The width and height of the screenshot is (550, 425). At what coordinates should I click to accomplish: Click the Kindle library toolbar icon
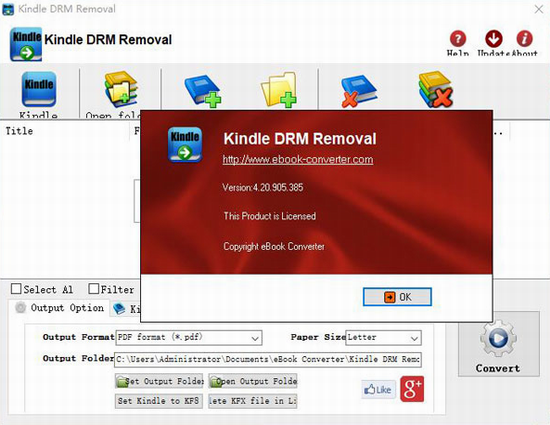39,89
